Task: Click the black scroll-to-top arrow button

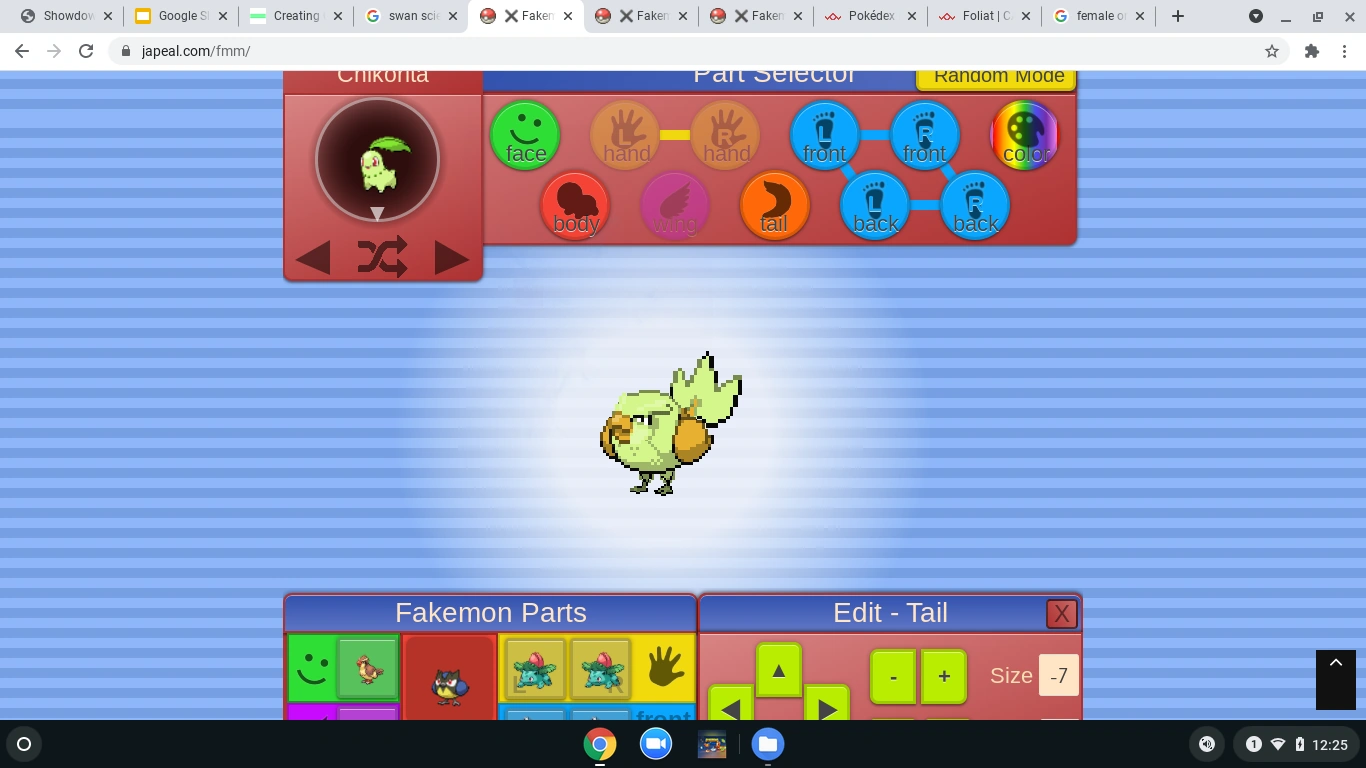Action: click(1336, 679)
